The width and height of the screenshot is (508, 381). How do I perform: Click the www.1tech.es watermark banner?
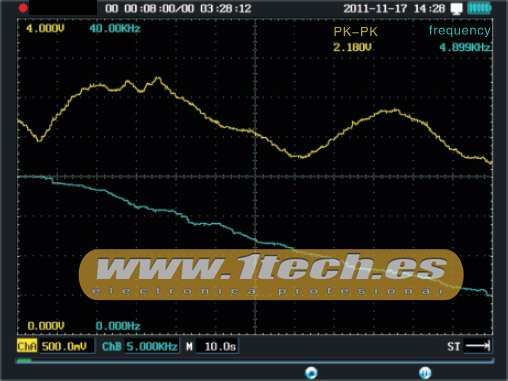click(271, 274)
